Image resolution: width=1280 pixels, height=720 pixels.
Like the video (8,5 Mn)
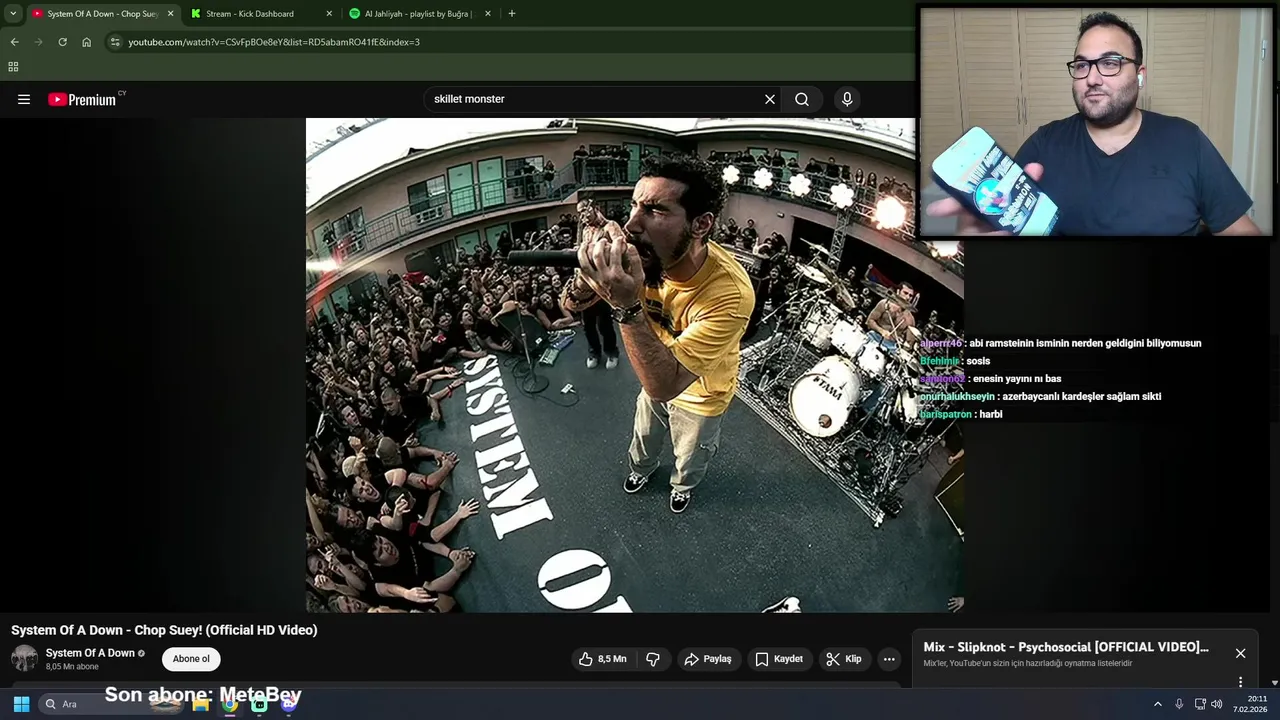[x=603, y=659]
